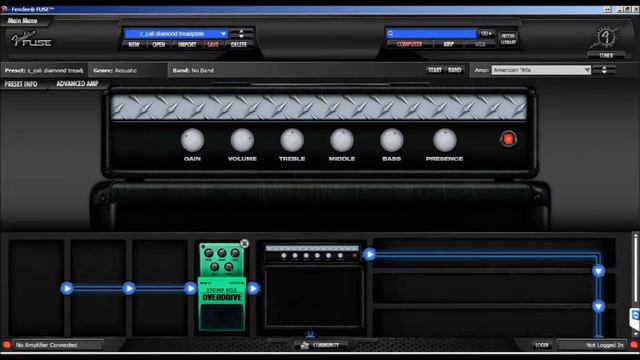Click signal arrow entering the Overdrive pedal

pyautogui.click(x=191, y=289)
